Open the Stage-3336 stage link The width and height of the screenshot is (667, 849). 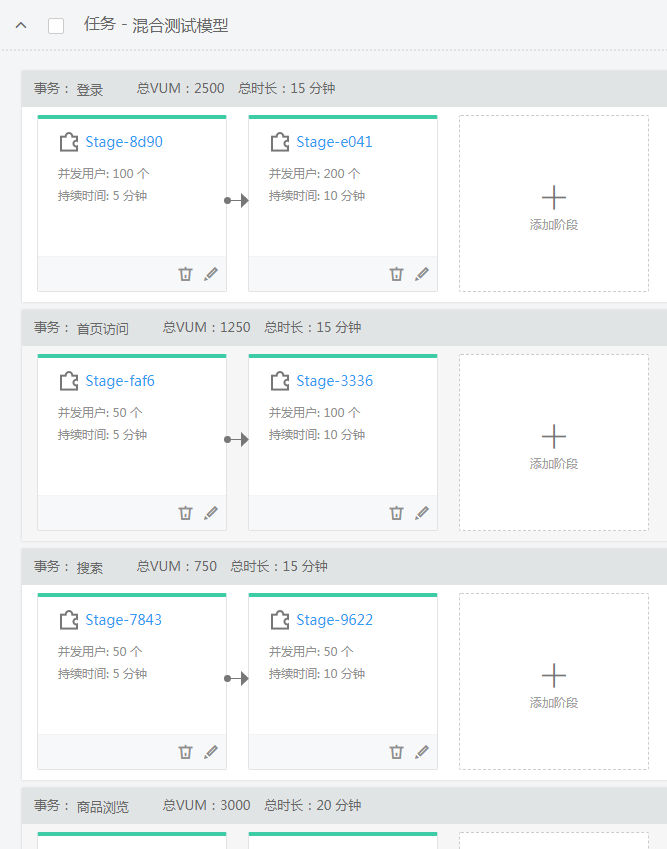(x=334, y=381)
